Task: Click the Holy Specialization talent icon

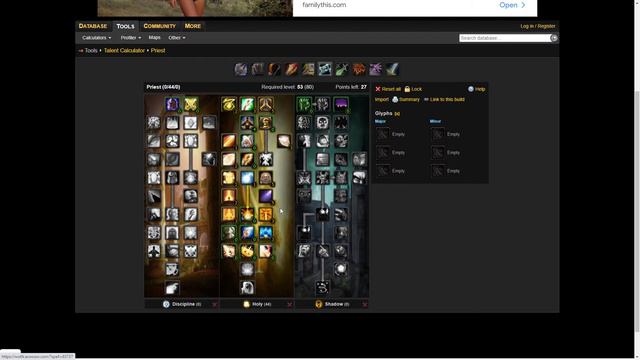Action: [265, 104]
